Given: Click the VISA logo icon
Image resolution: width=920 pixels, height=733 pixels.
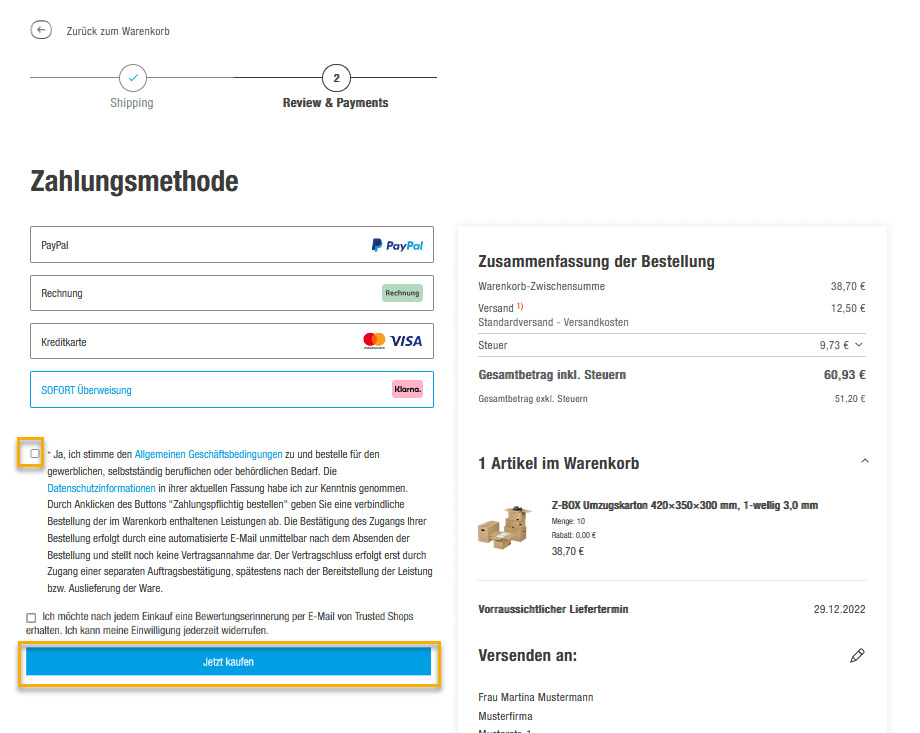Looking at the screenshot, I should (x=406, y=341).
